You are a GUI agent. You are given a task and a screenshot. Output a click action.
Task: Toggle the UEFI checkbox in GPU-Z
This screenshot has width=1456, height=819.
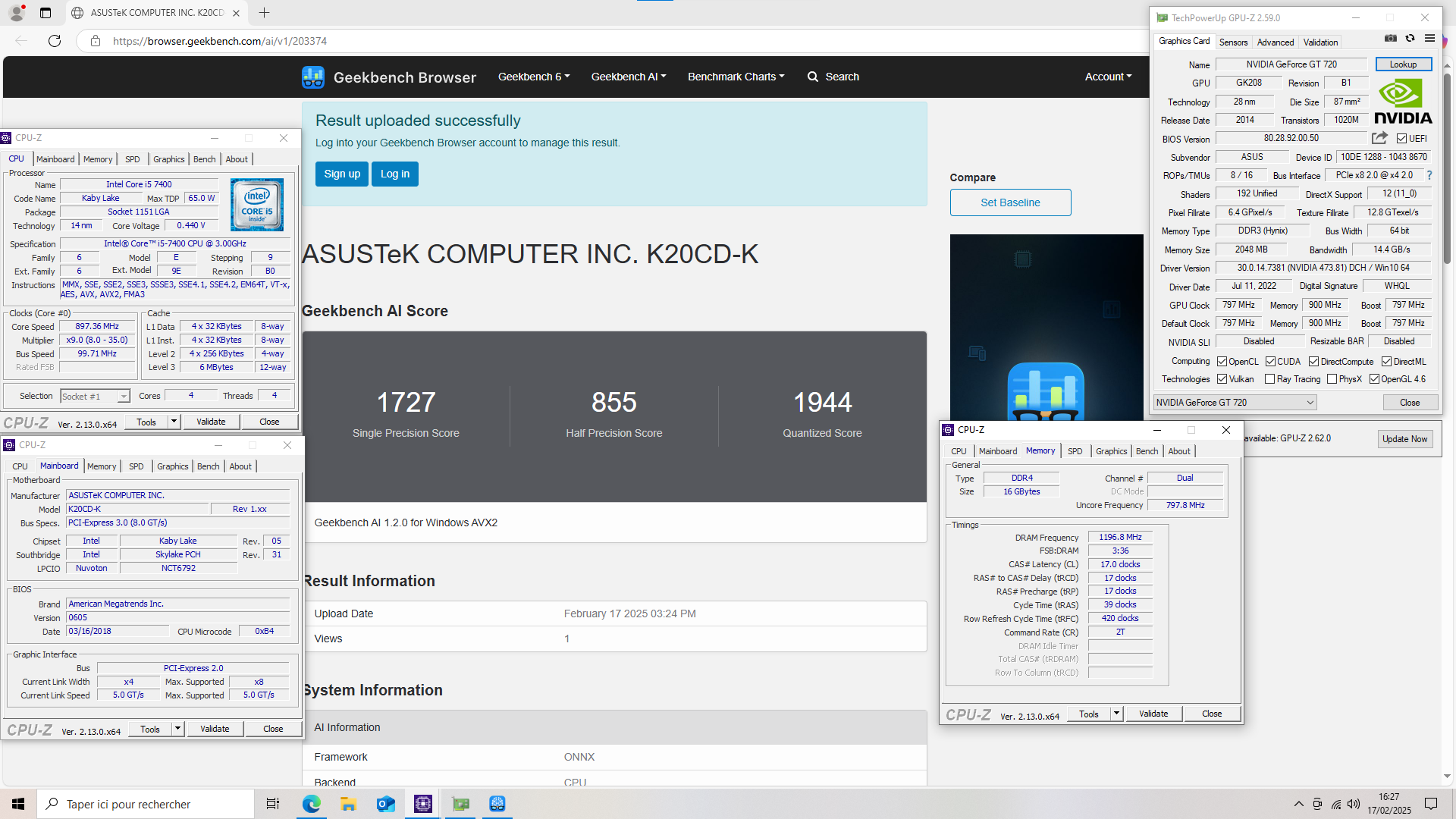coord(1401,139)
